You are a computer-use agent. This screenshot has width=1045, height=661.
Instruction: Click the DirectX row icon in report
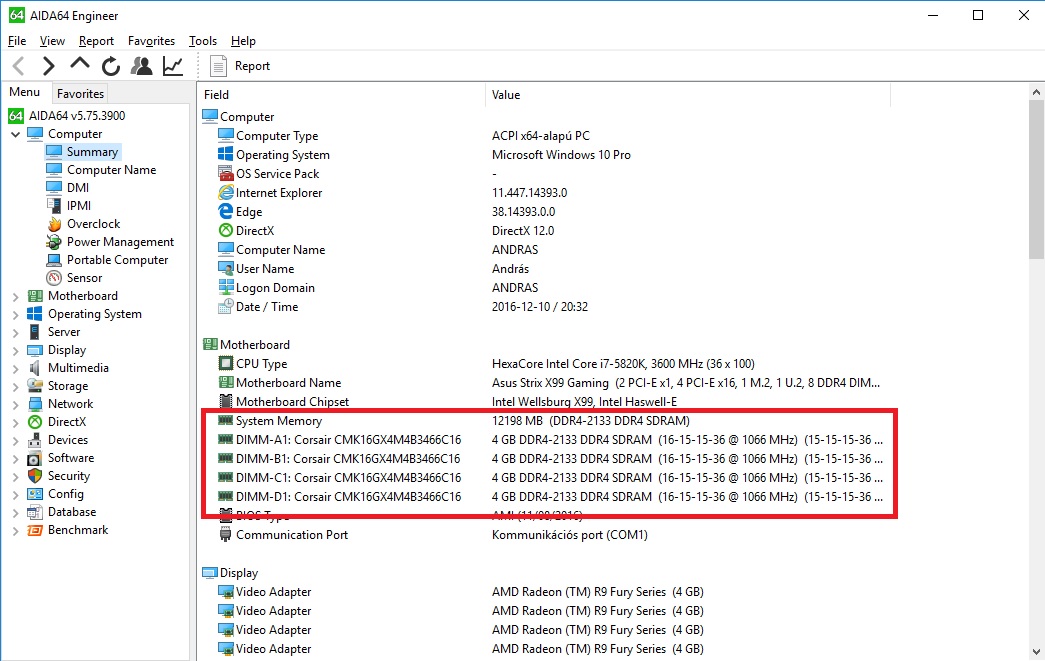(x=226, y=231)
